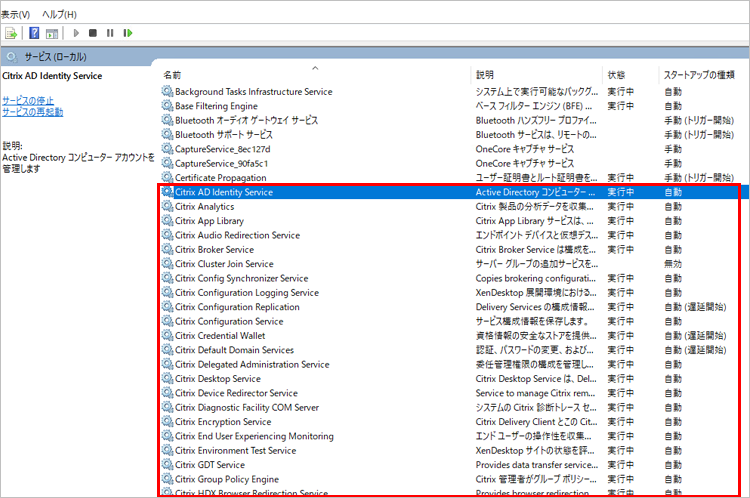Select Citrix Device Redirector Service name
This screenshot has width=750, height=498.
point(236,393)
